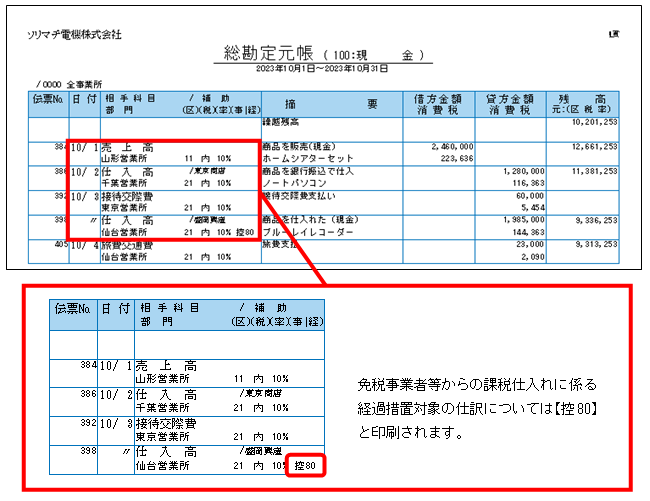Screen dimensions: 650x501
Task: Click the 貸方金額 消費税 column header
Action: coord(510,104)
